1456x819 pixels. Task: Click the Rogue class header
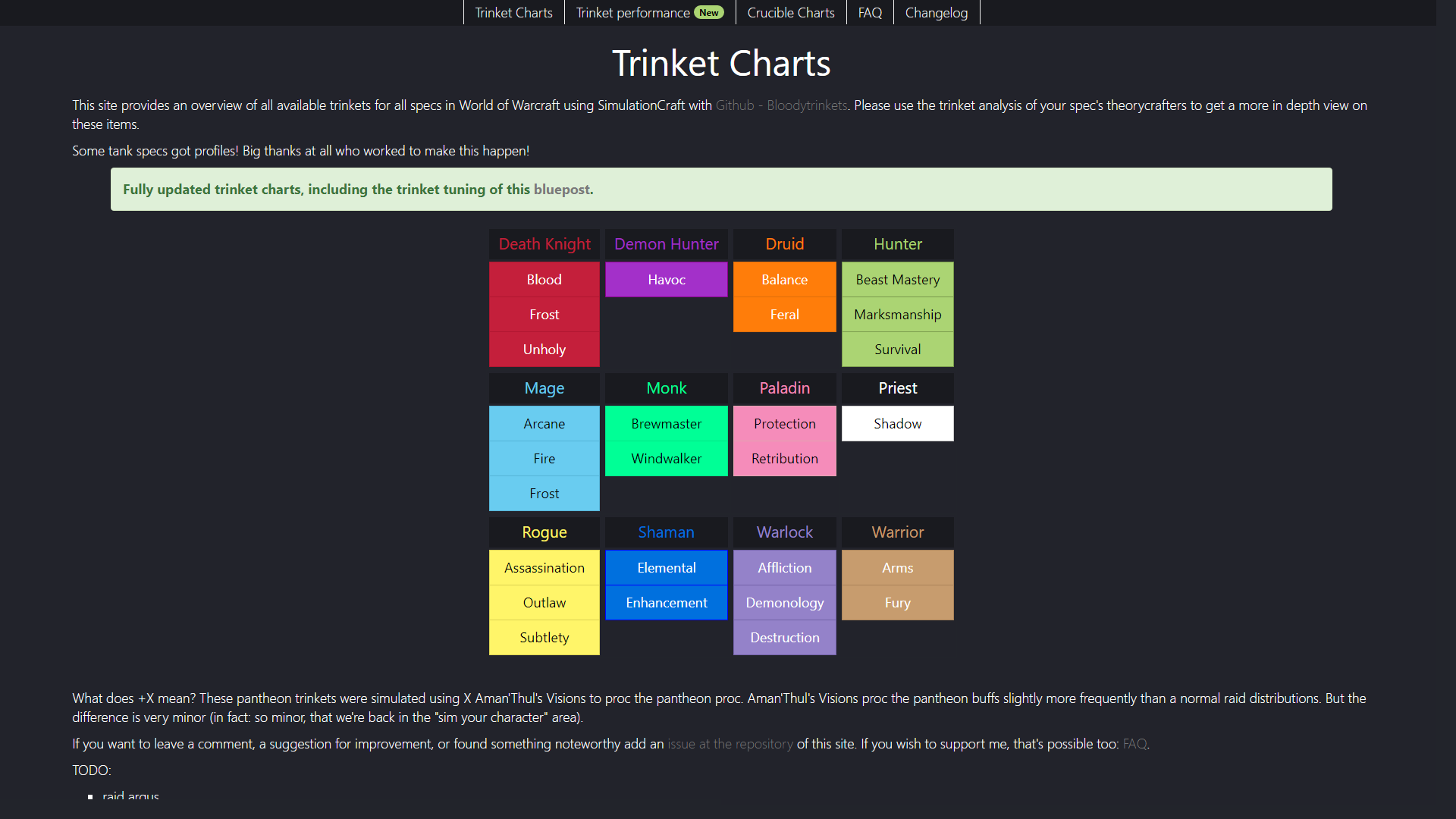(x=544, y=532)
